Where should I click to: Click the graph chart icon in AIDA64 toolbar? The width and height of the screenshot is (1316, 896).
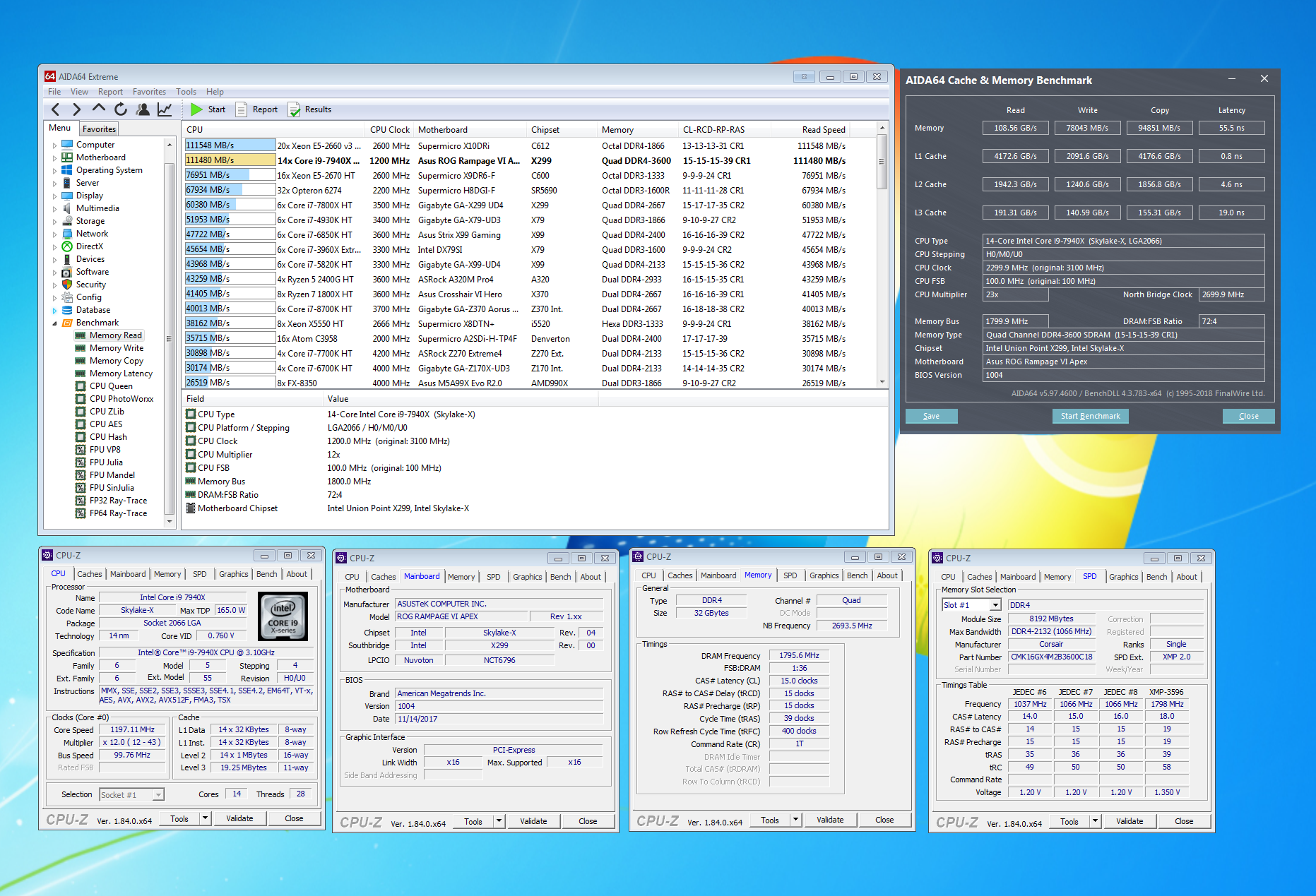click(x=165, y=109)
